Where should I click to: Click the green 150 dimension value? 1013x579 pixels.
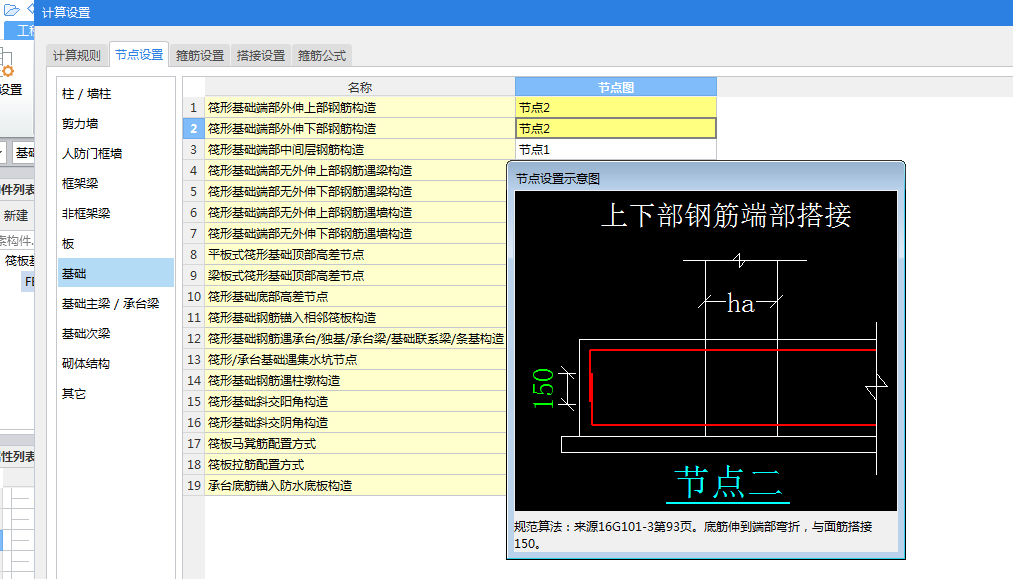543,388
